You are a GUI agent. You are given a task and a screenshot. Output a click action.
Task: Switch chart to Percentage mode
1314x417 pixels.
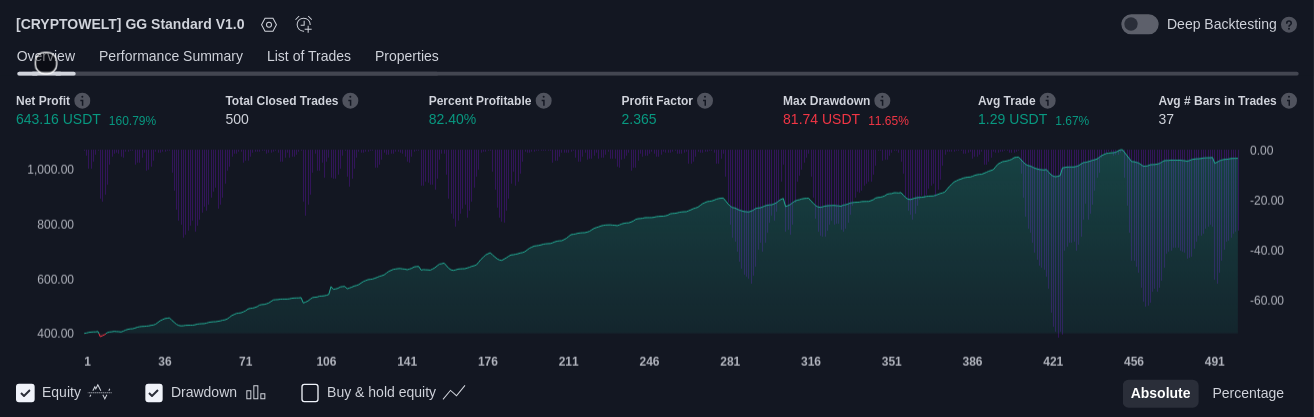pyautogui.click(x=1248, y=393)
